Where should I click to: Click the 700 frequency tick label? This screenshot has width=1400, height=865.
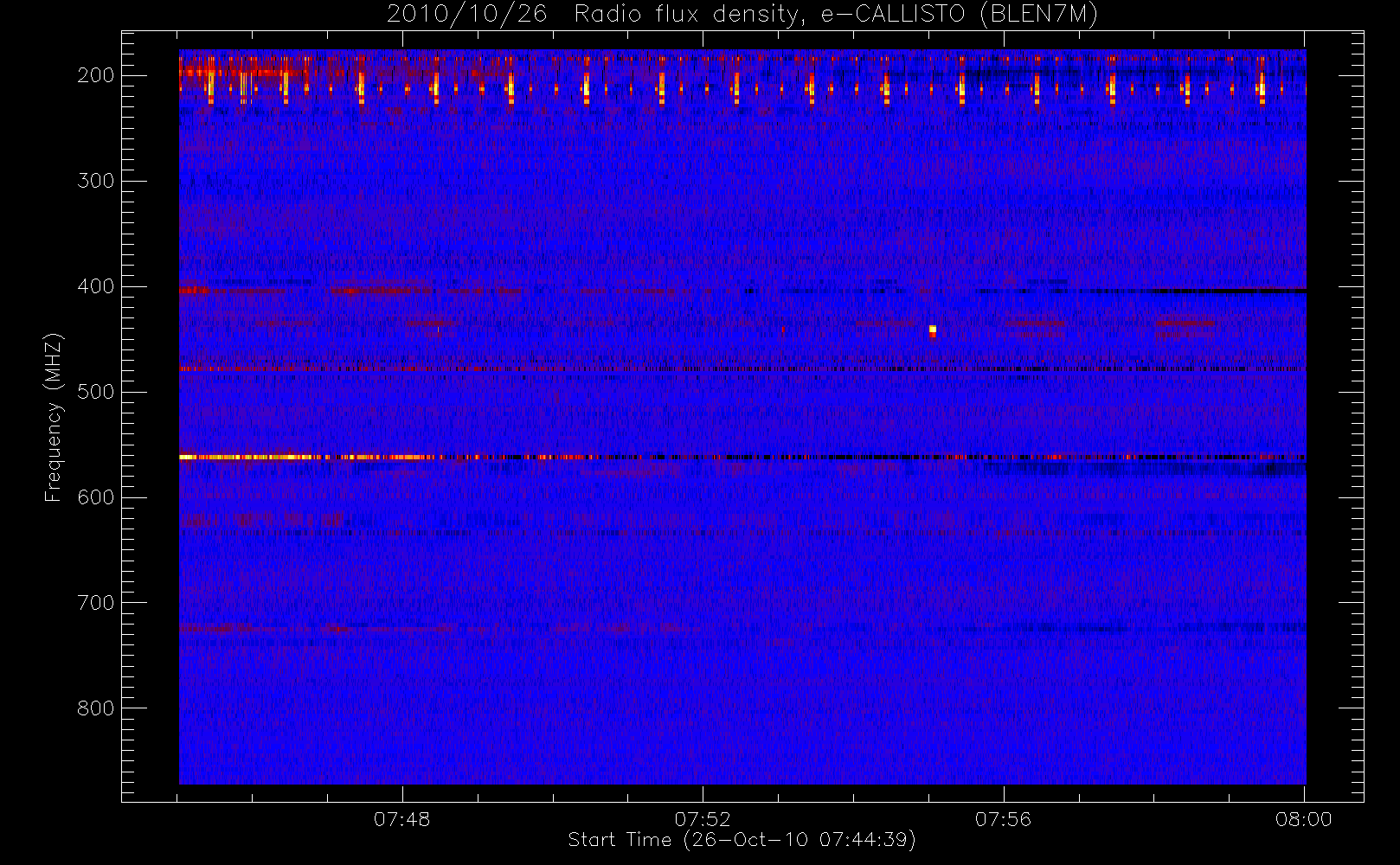[96, 603]
